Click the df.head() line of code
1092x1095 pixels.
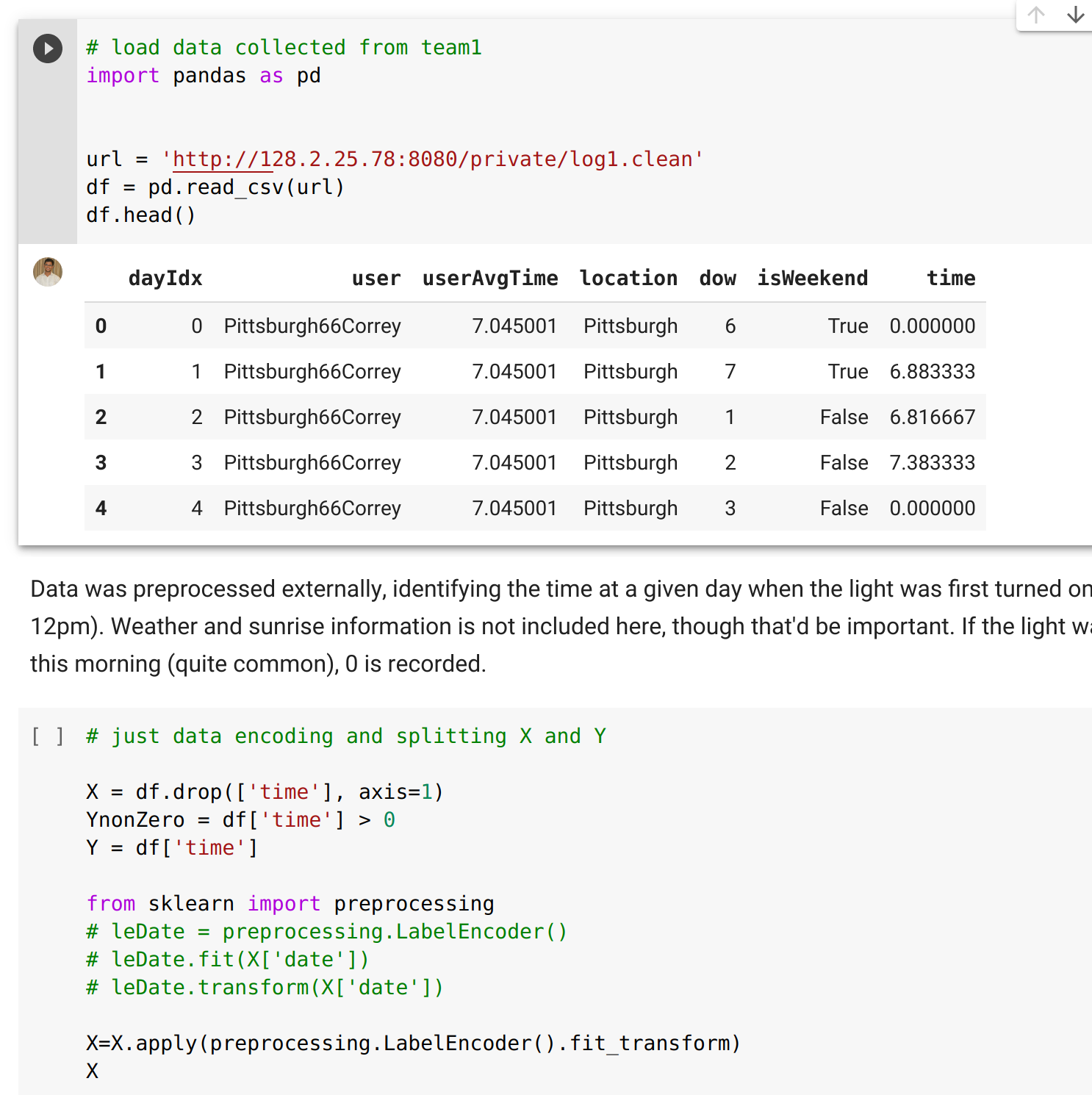coord(141,215)
